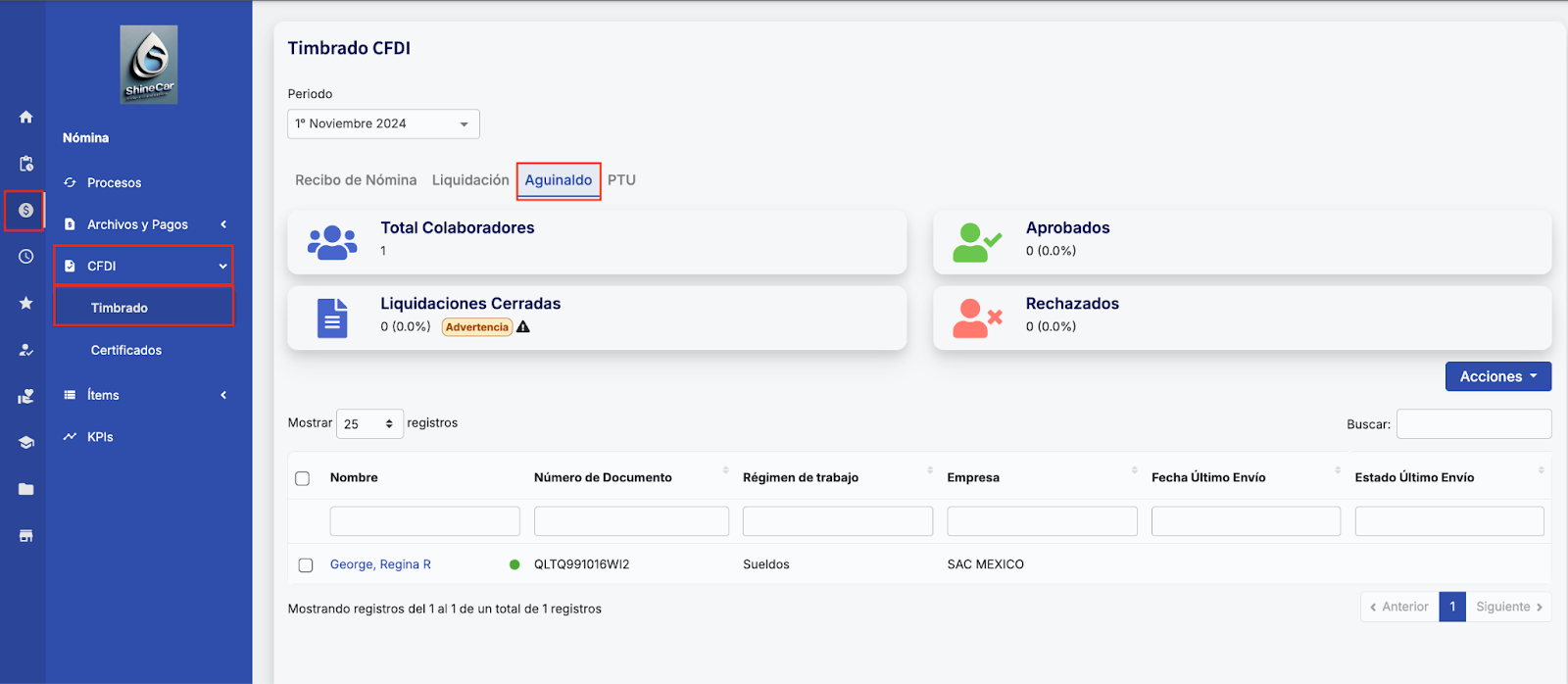Click the Buscar search input field
This screenshot has width=1568, height=684.
pyautogui.click(x=1473, y=424)
